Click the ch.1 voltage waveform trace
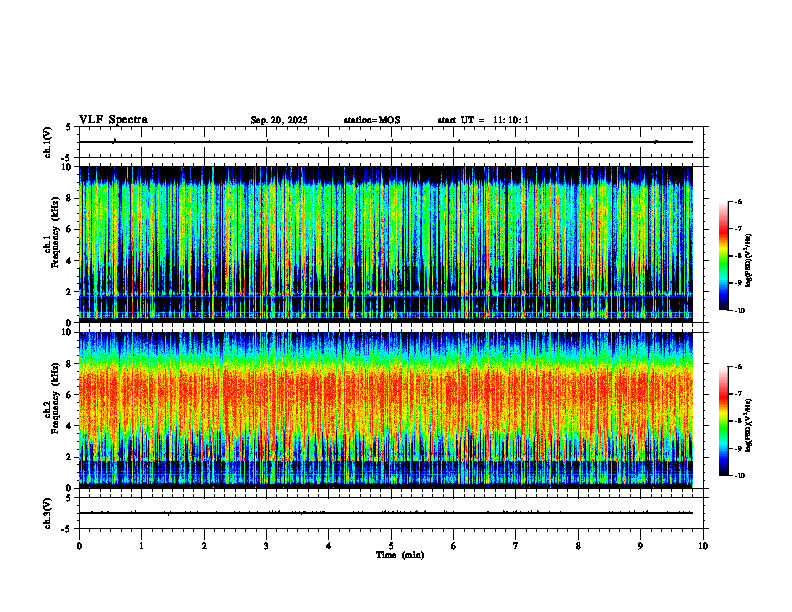Viewport: 792px width, 612px height. pyautogui.click(x=386, y=142)
